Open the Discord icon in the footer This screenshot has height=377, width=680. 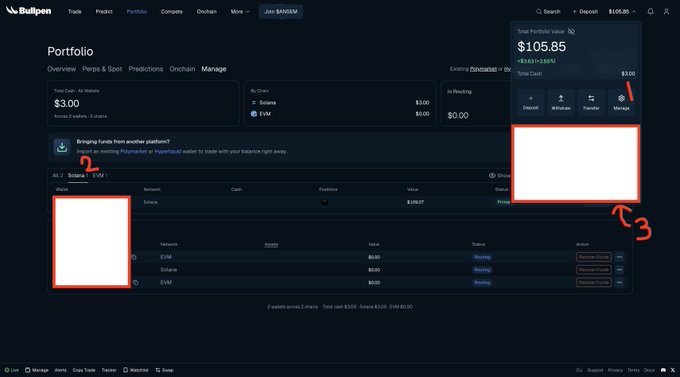point(663,370)
